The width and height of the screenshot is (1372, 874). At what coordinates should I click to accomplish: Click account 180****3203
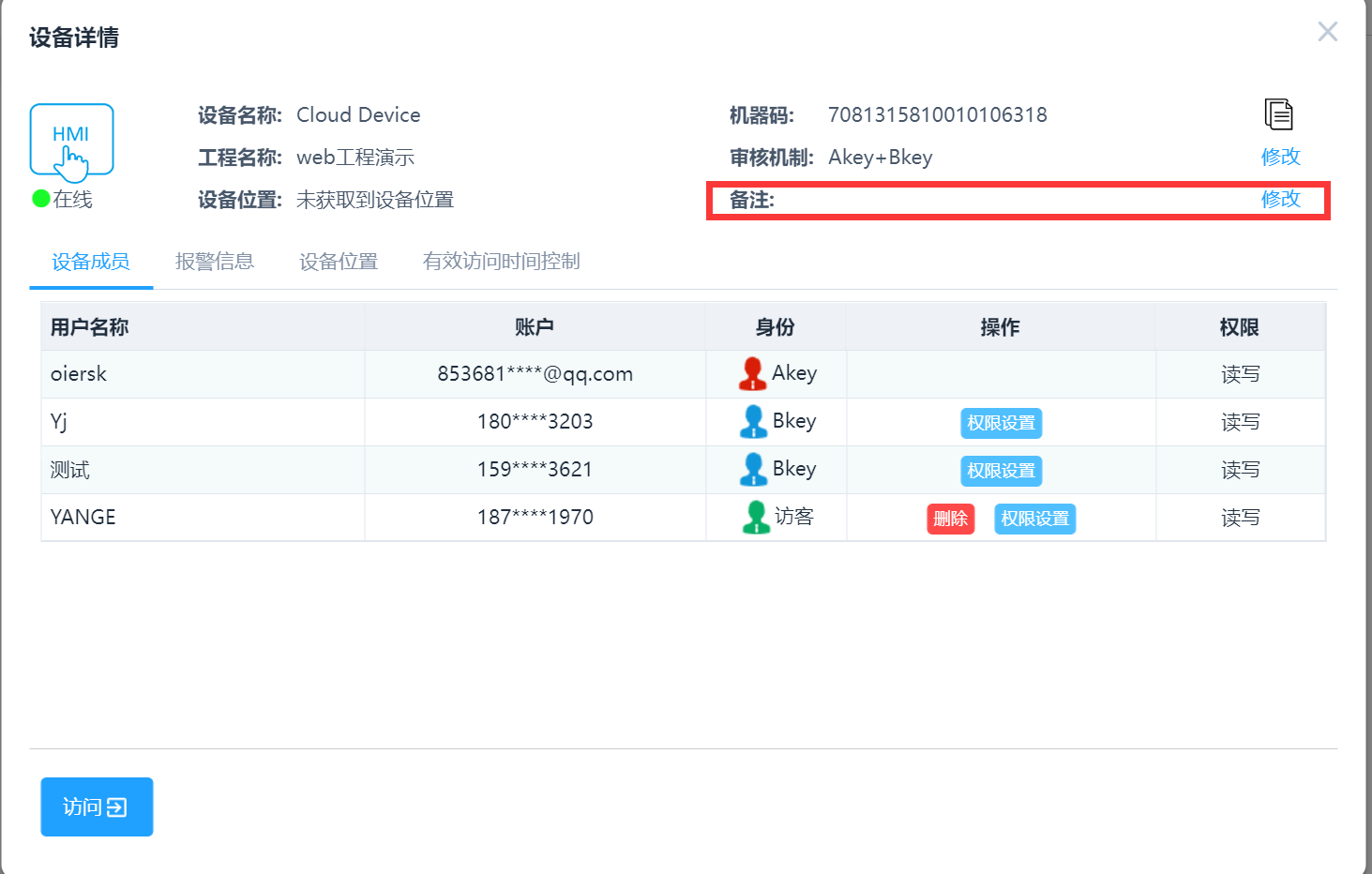coord(535,422)
